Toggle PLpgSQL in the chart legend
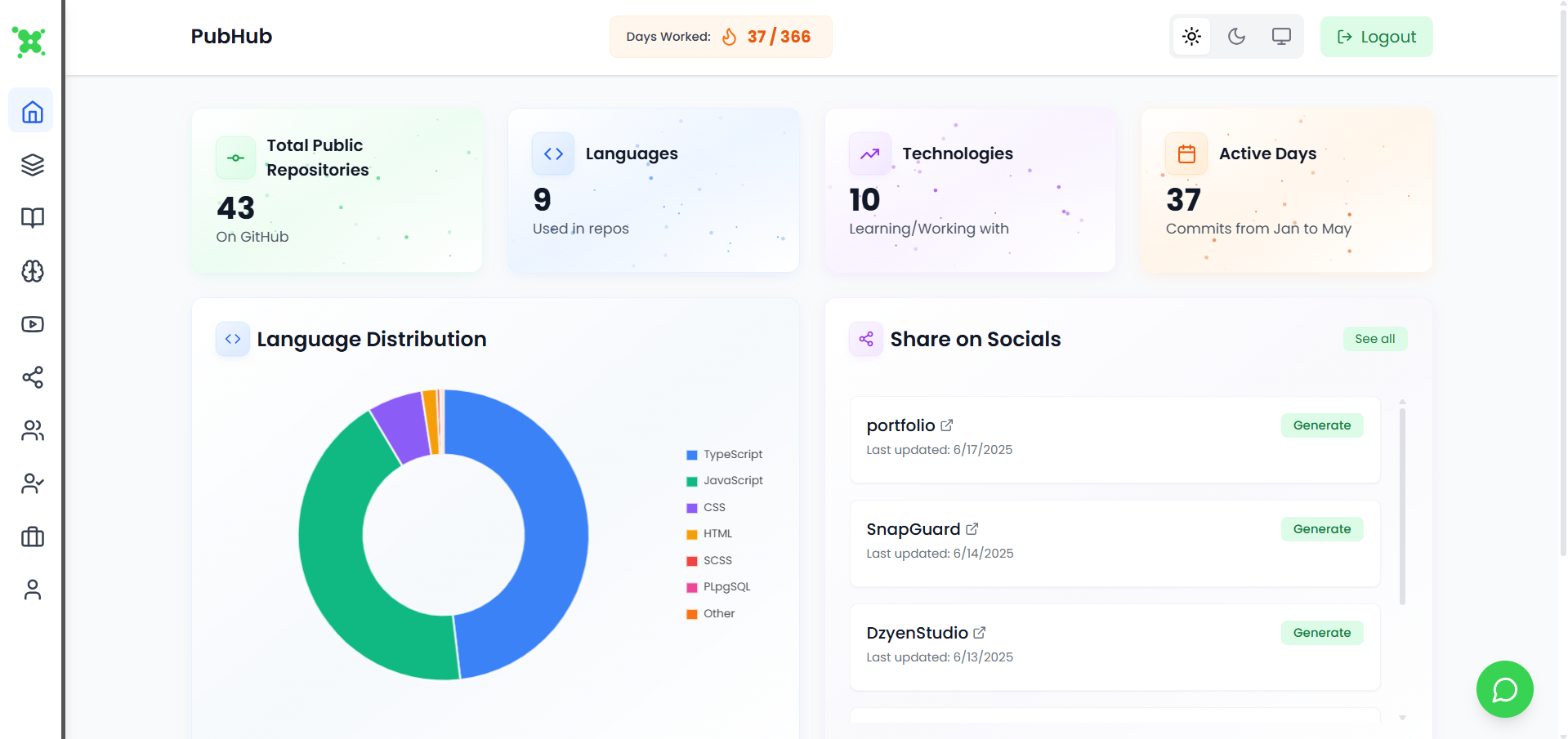The height and width of the screenshot is (739, 1568). 718,586
